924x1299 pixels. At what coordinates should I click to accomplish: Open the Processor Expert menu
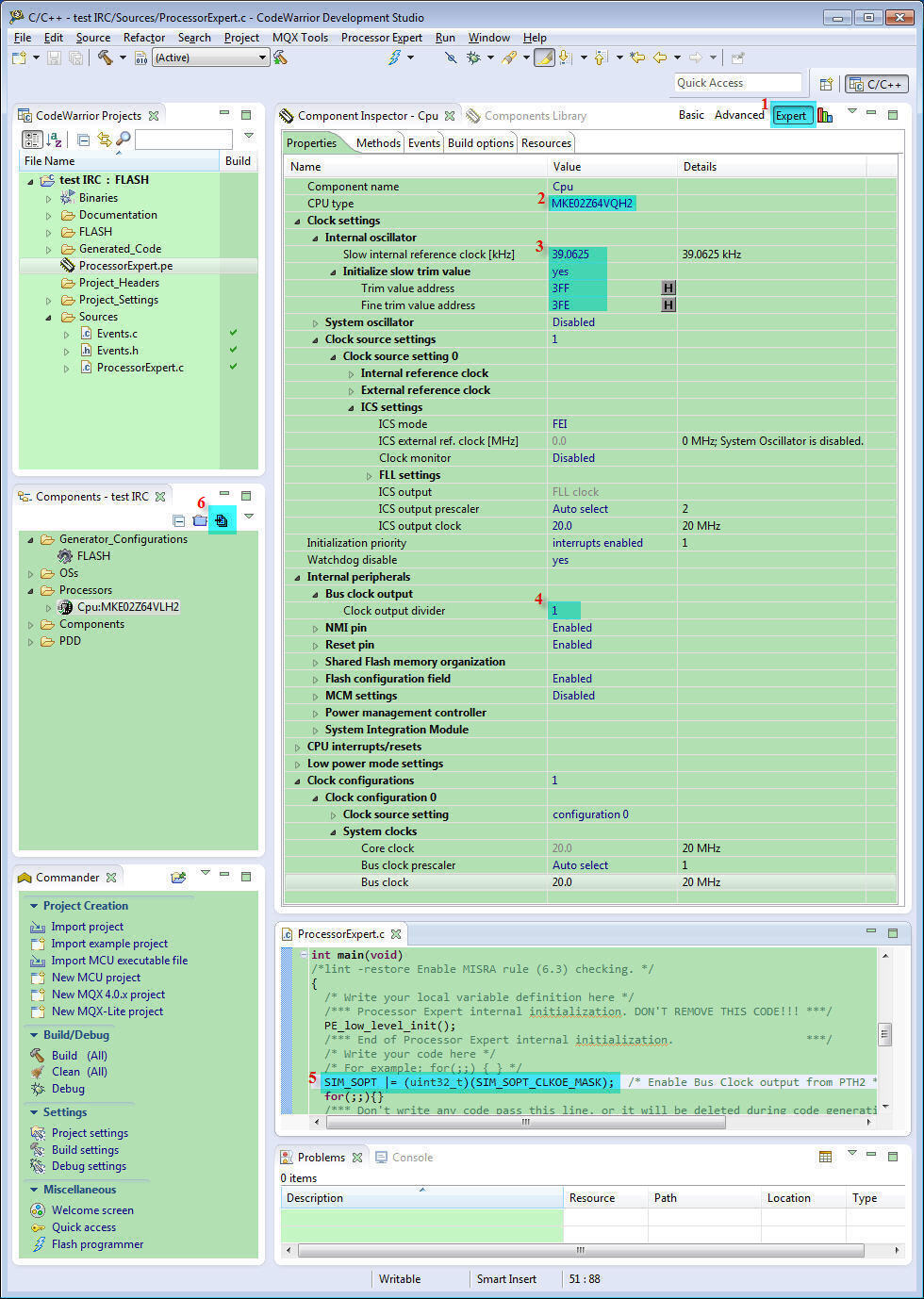coord(381,38)
